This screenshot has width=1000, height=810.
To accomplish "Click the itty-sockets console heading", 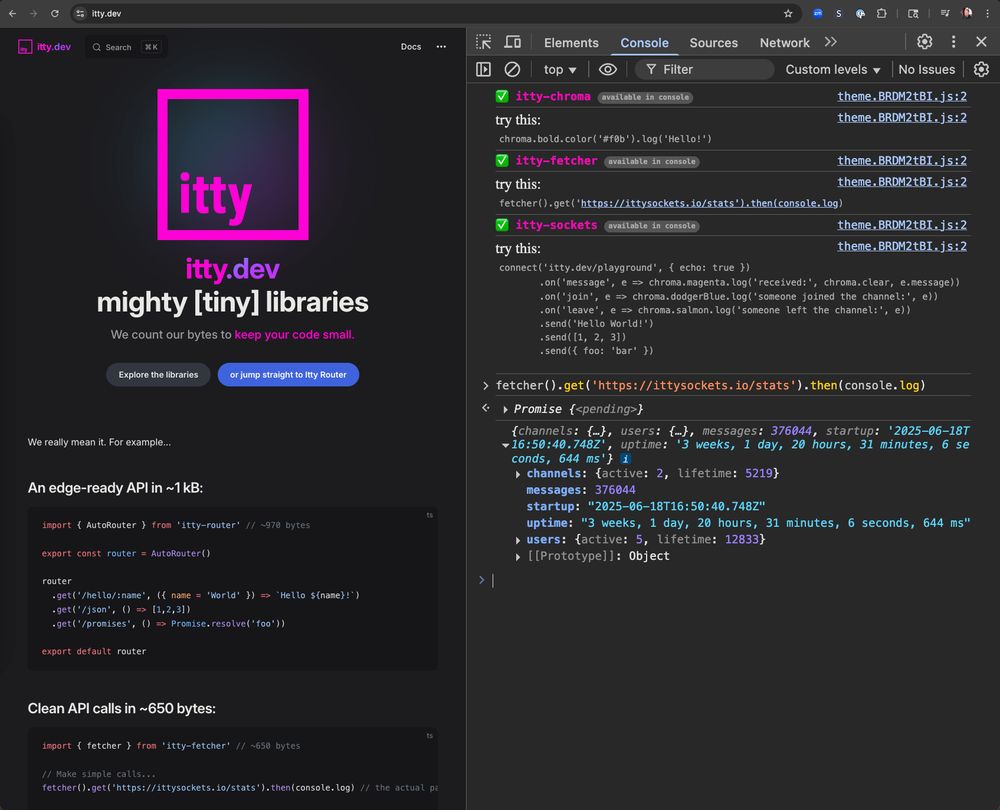I will click(556, 225).
